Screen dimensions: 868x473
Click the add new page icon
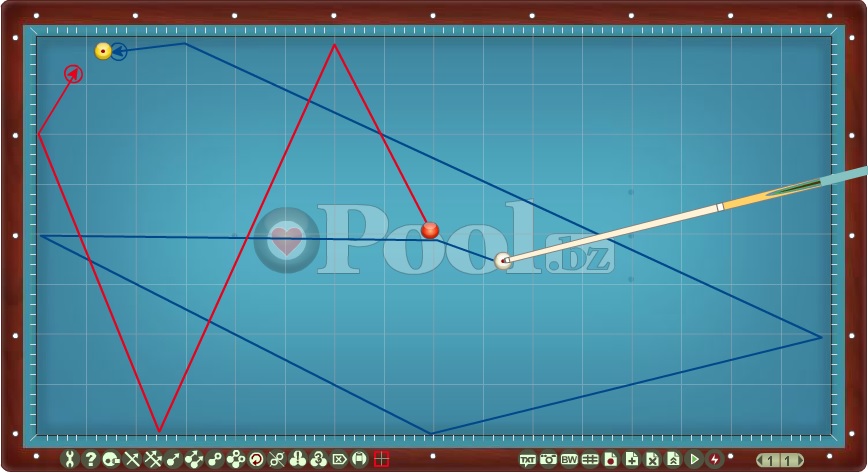tap(632, 459)
